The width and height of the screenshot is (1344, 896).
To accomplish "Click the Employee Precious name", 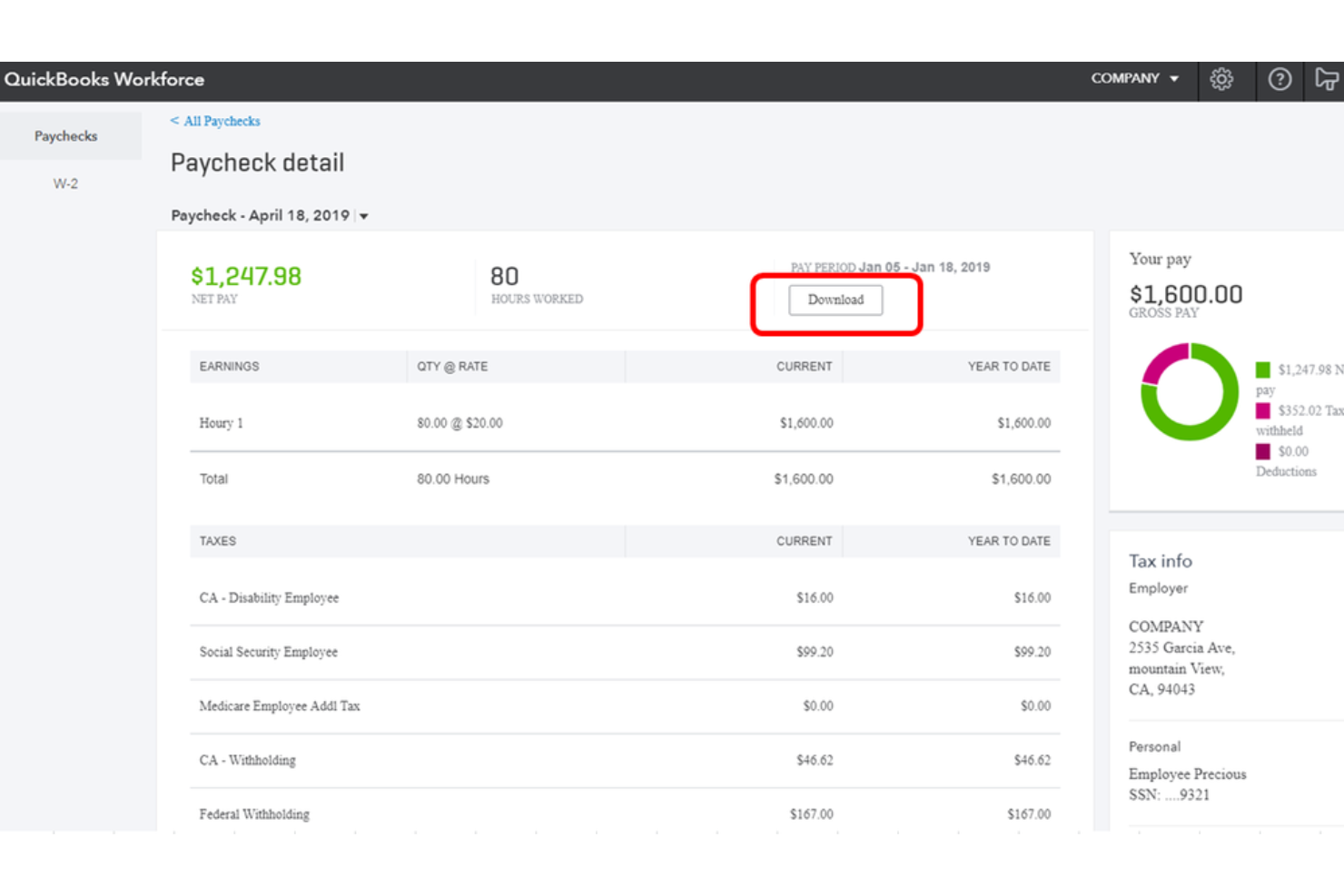I will [1187, 774].
